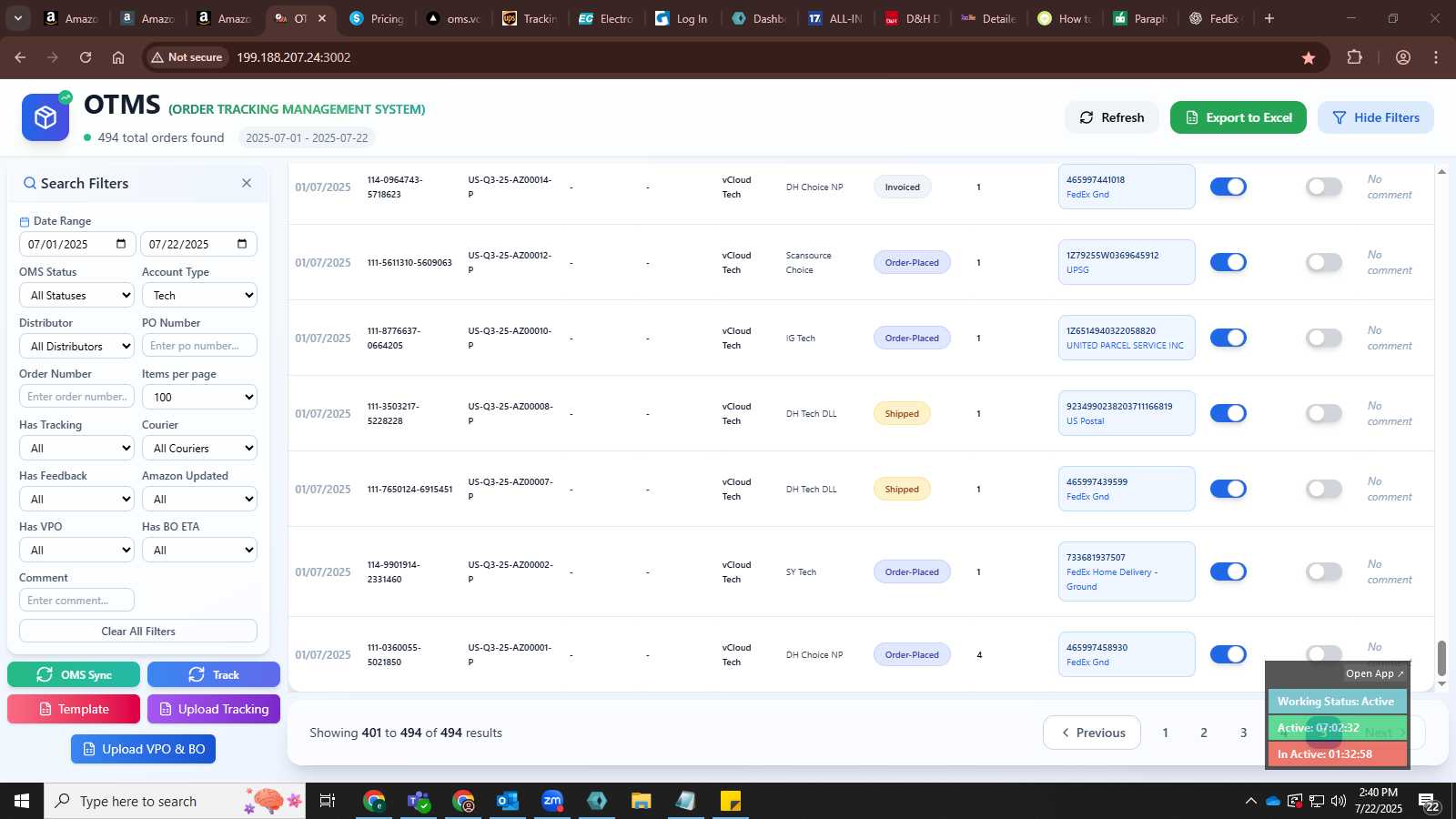Screen dimensions: 1456x819
Task: Open the browser extensions icon
Action: [x=1354, y=57]
